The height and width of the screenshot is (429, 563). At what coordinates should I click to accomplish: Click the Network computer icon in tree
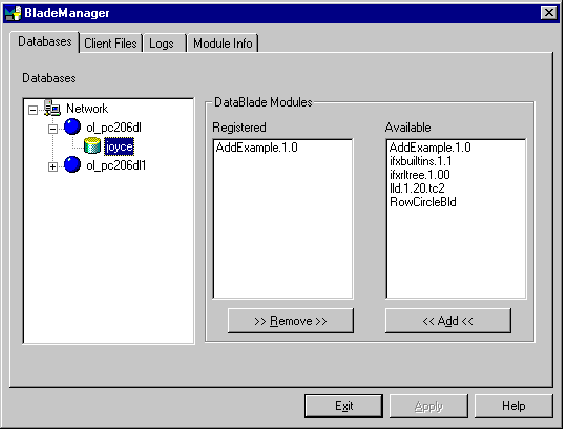[x=52, y=108]
